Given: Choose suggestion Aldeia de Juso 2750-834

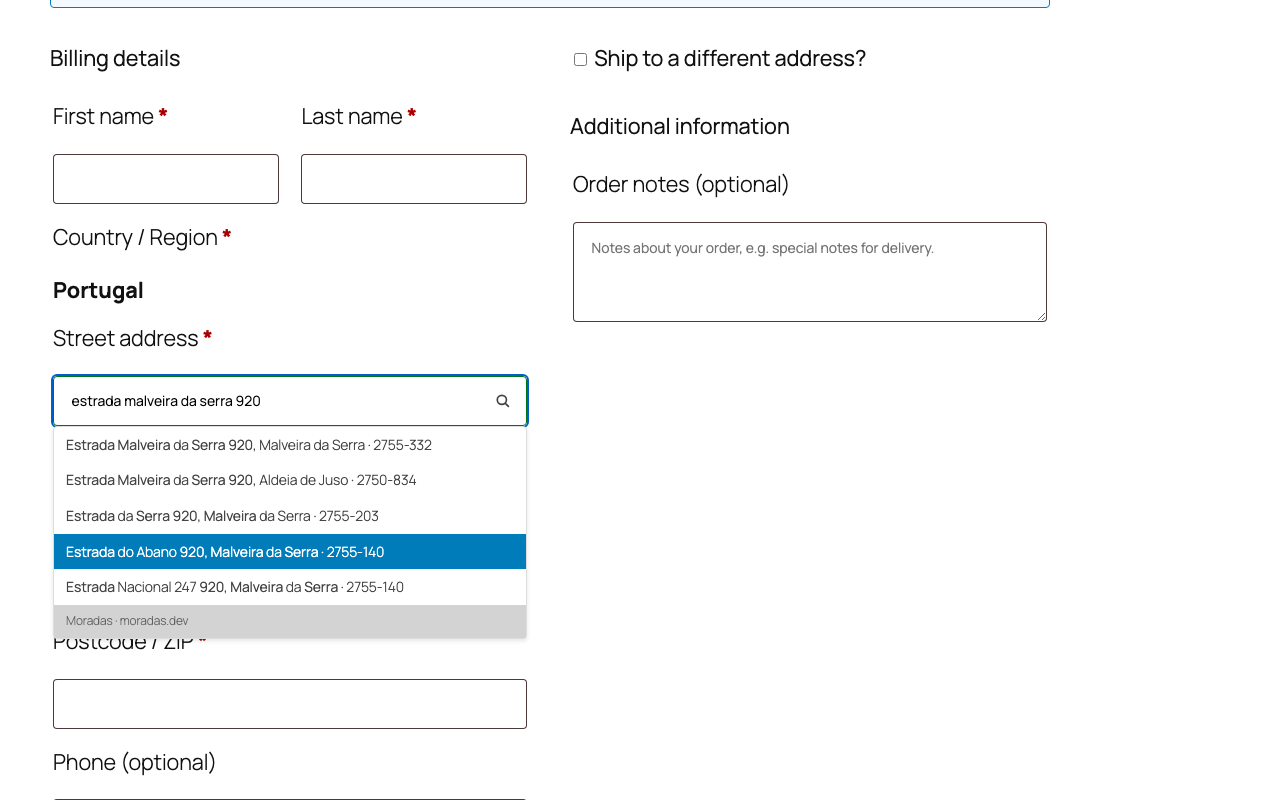Looking at the screenshot, I should pos(290,480).
